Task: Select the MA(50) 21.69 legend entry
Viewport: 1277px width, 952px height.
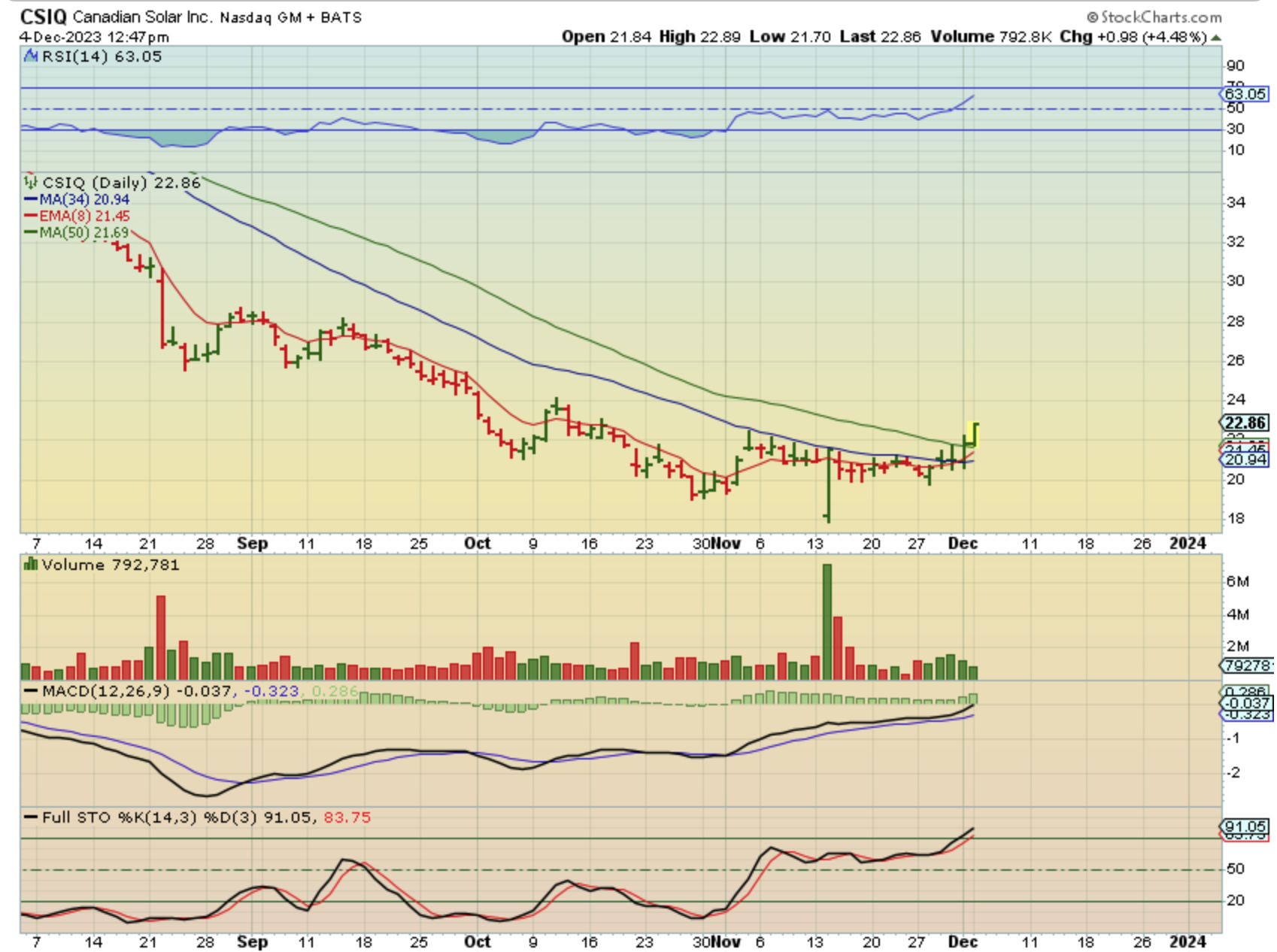Action: coord(77,232)
